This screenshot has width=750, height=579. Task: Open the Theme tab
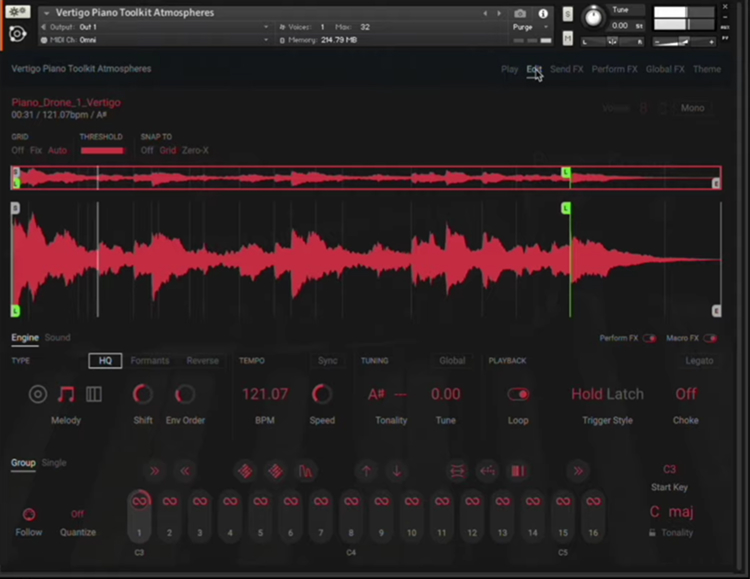point(707,69)
